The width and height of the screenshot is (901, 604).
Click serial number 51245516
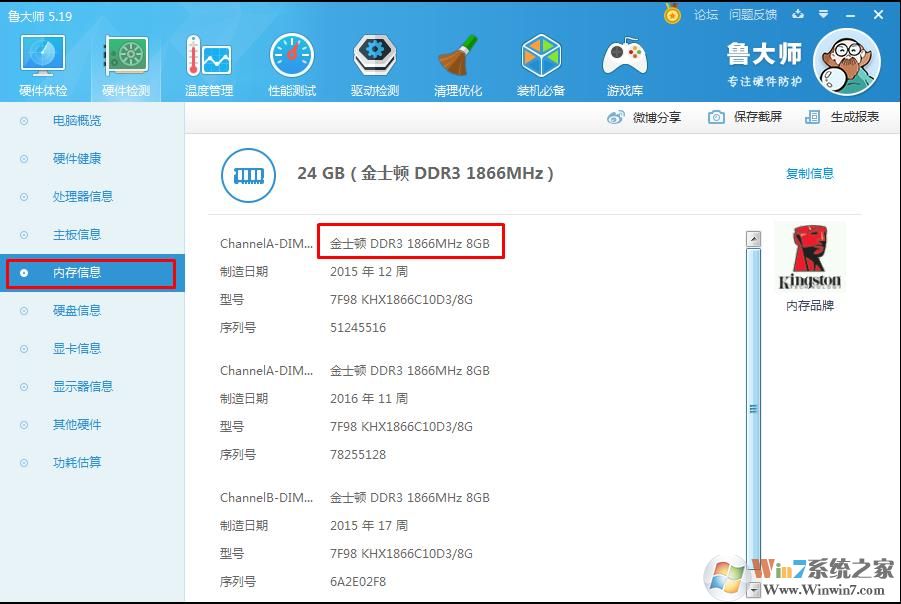(x=358, y=328)
